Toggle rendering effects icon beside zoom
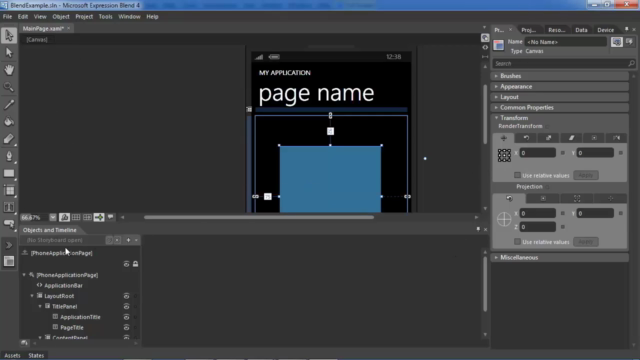Image resolution: width=640 pixels, height=360 pixels. coord(64,217)
